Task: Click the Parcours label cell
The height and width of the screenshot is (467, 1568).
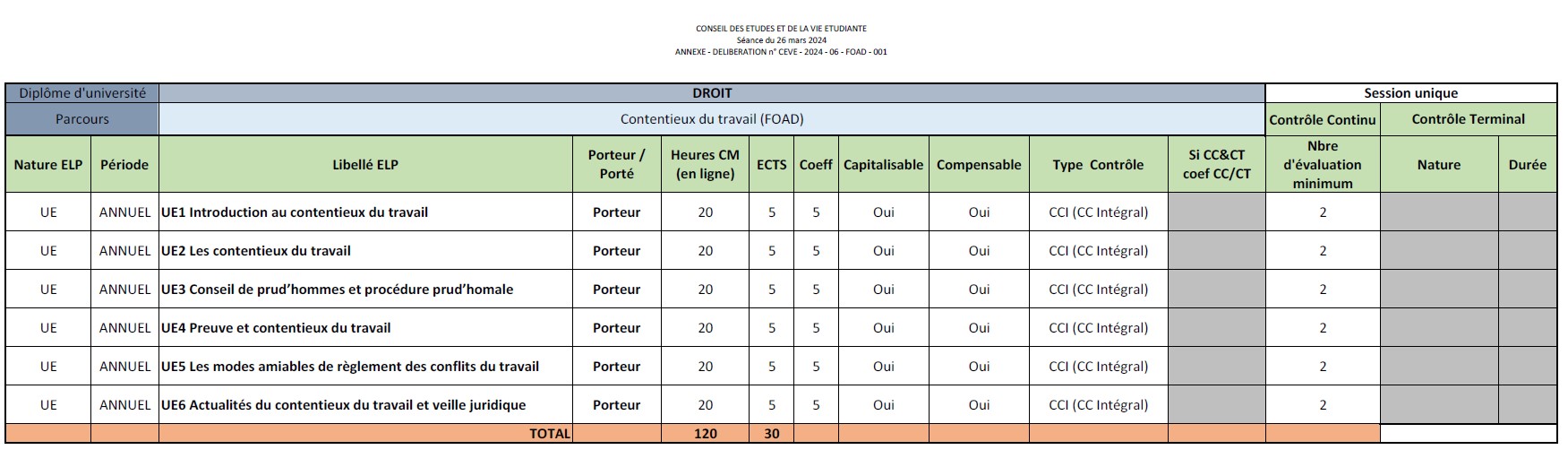Action: coord(82,119)
